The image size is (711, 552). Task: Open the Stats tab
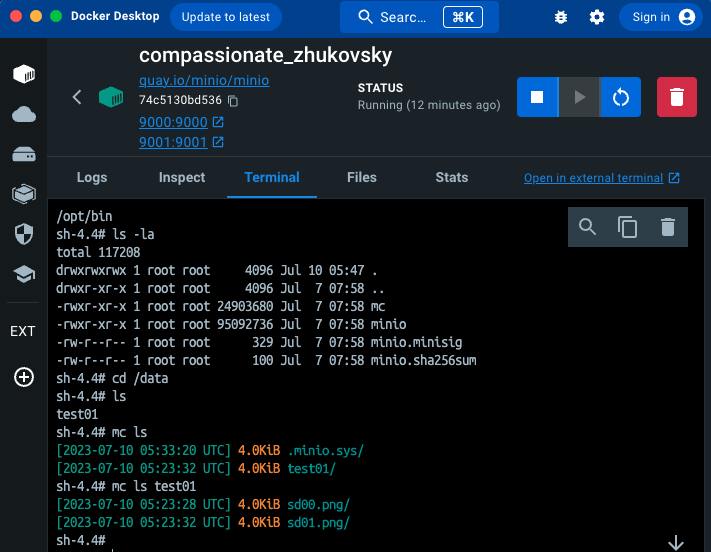pyautogui.click(x=452, y=177)
